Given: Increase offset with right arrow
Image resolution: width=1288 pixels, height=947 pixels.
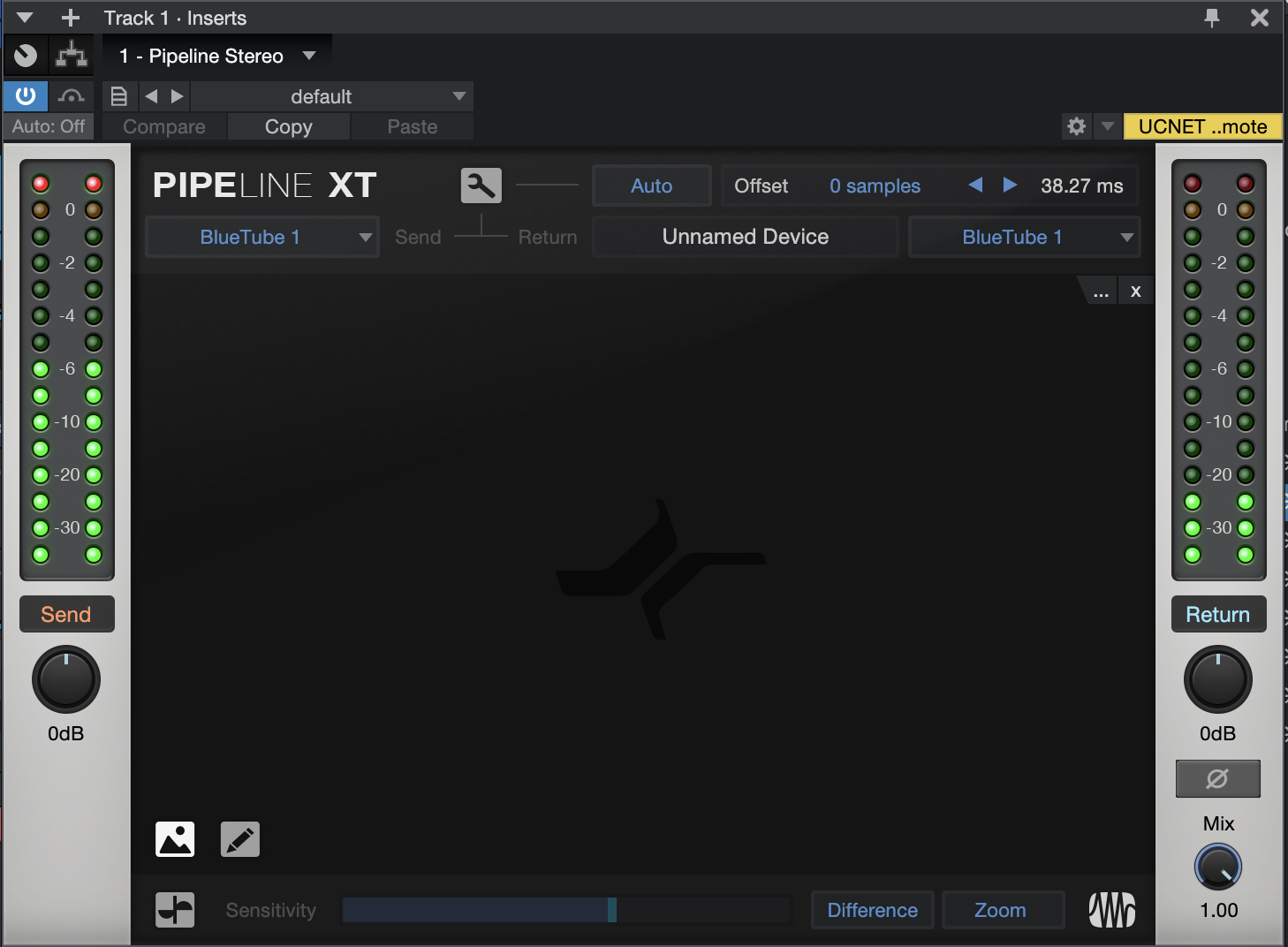Looking at the screenshot, I should [1010, 186].
